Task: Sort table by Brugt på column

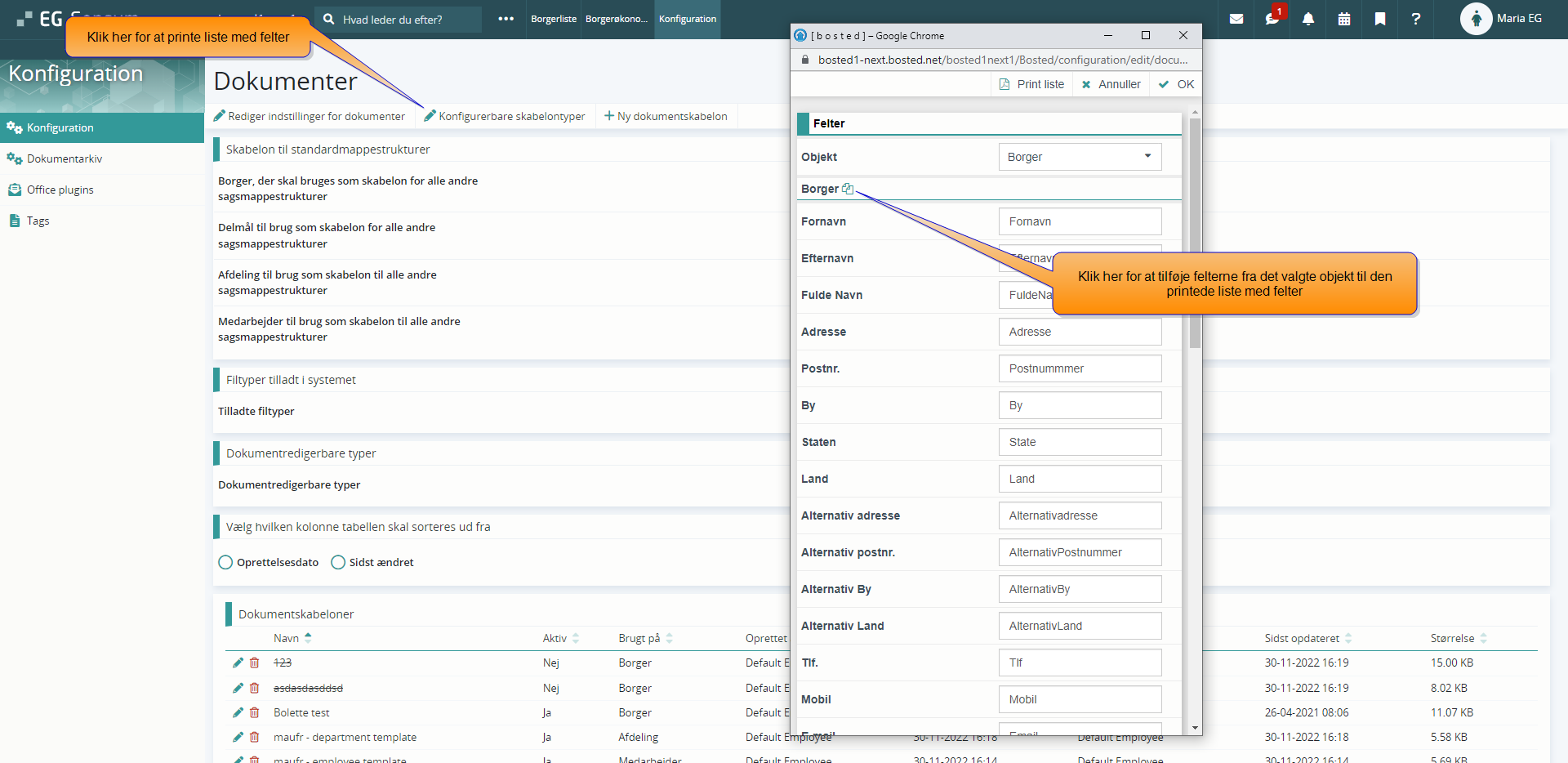Action: pos(645,638)
